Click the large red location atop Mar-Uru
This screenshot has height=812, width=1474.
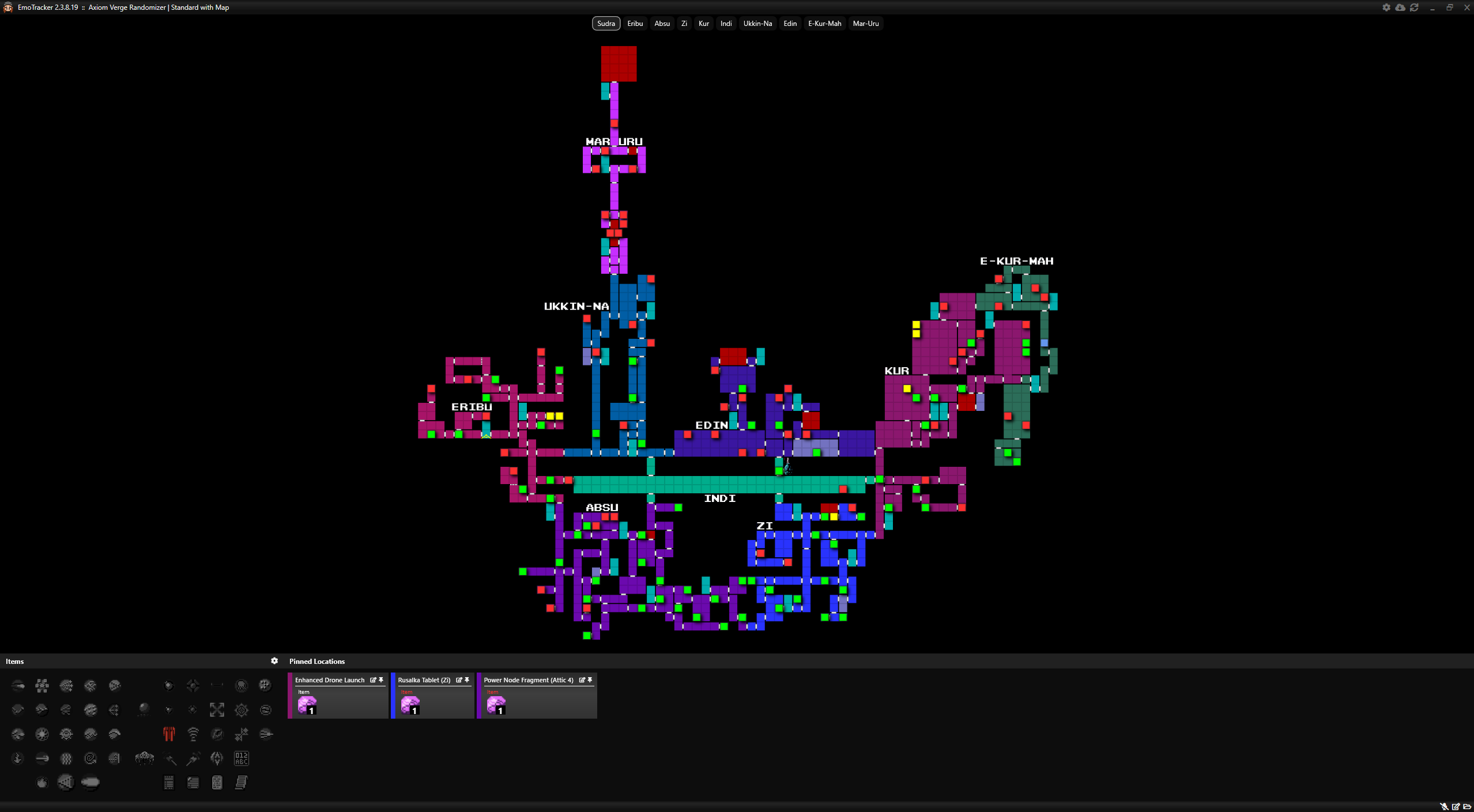(x=619, y=63)
